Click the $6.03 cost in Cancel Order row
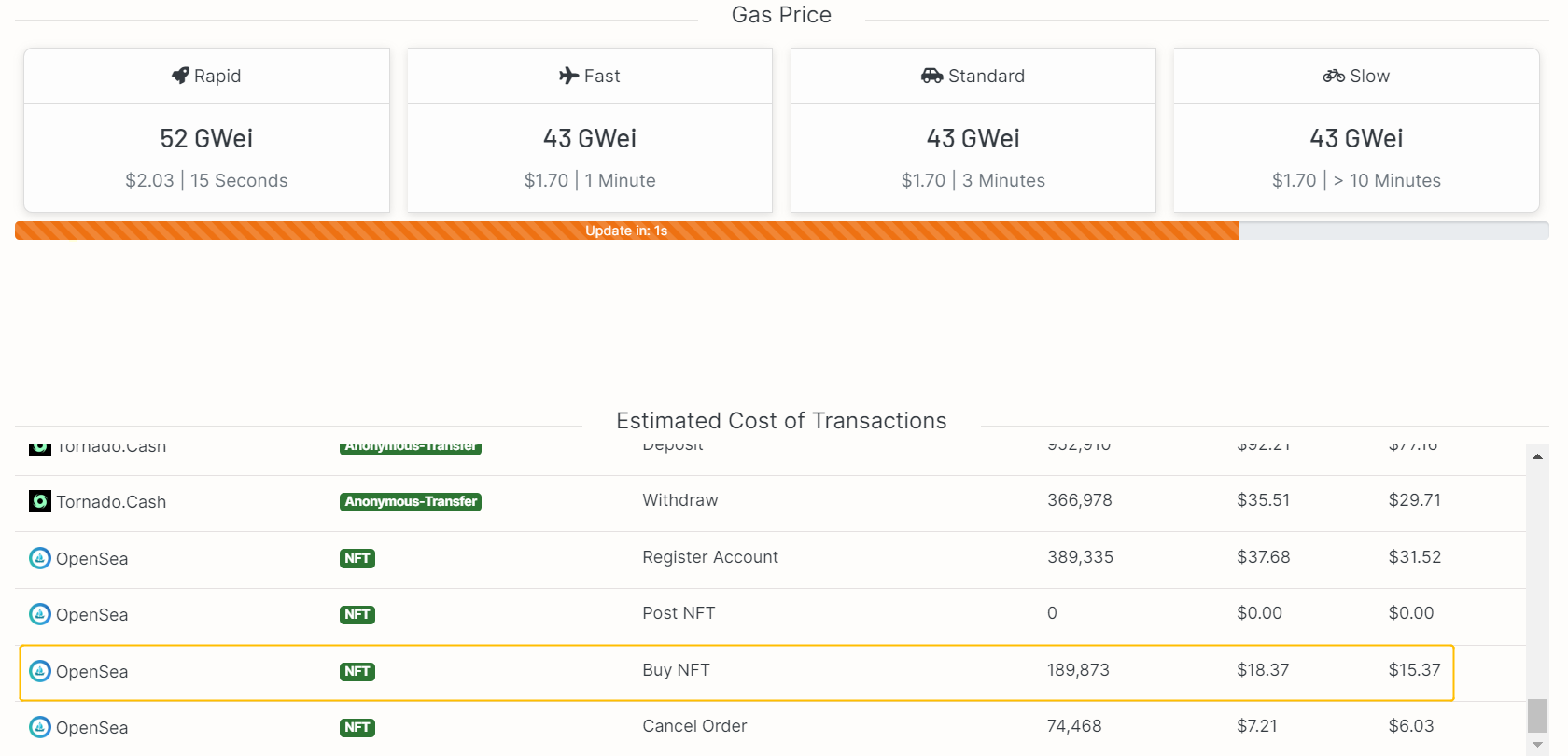The height and width of the screenshot is (756, 1568). point(1411,726)
